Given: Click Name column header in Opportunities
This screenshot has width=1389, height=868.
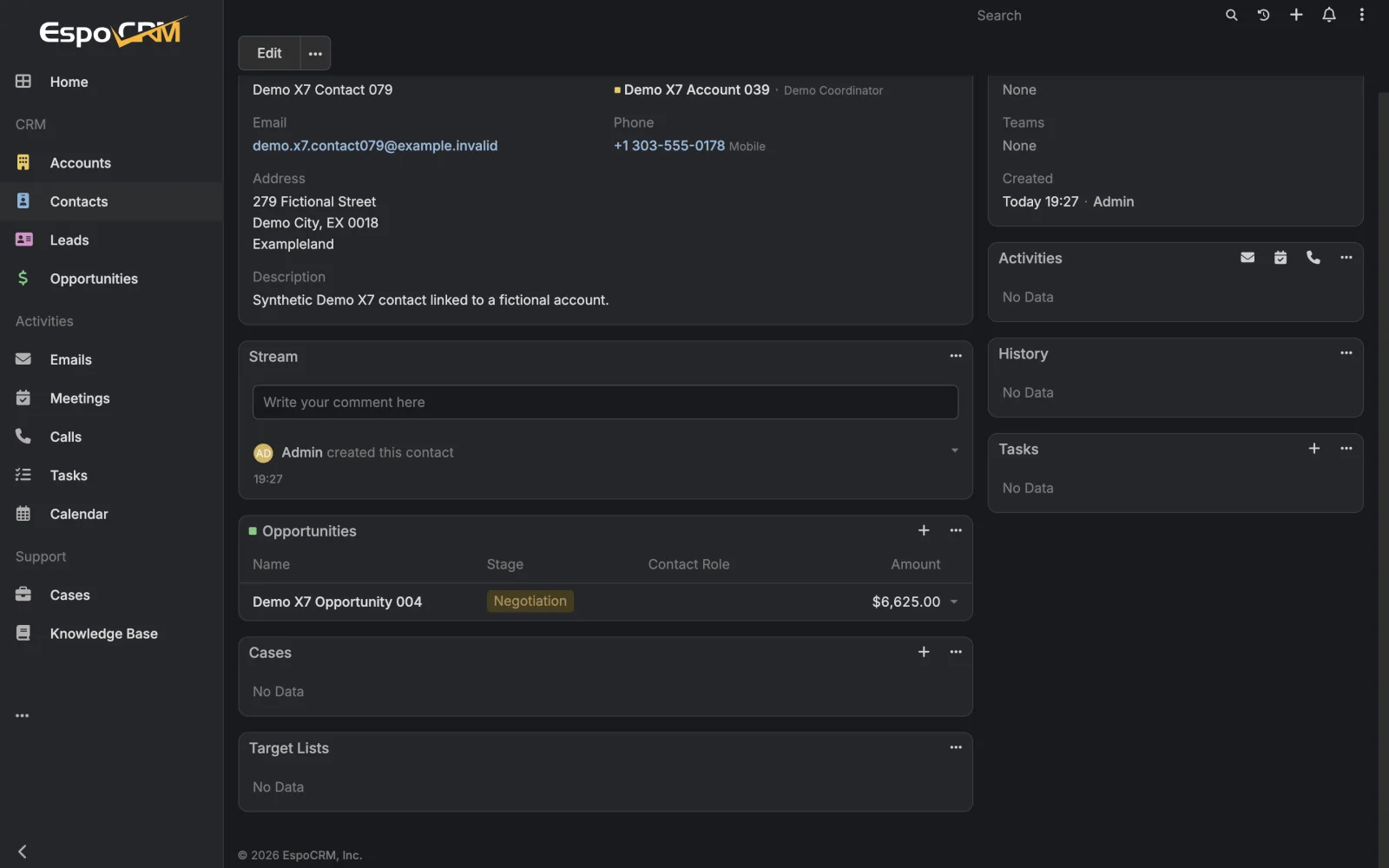Looking at the screenshot, I should (x=271, y=564).
